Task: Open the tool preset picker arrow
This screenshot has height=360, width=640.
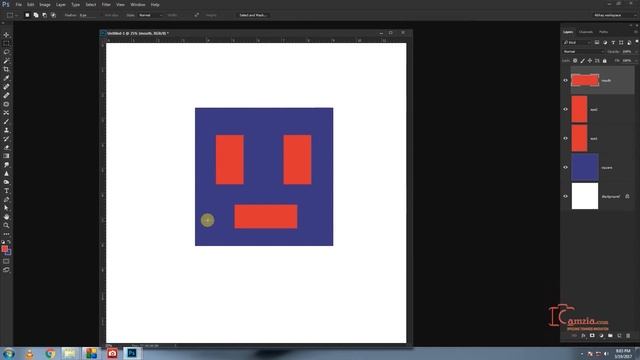Action: (x=16, y=15)
